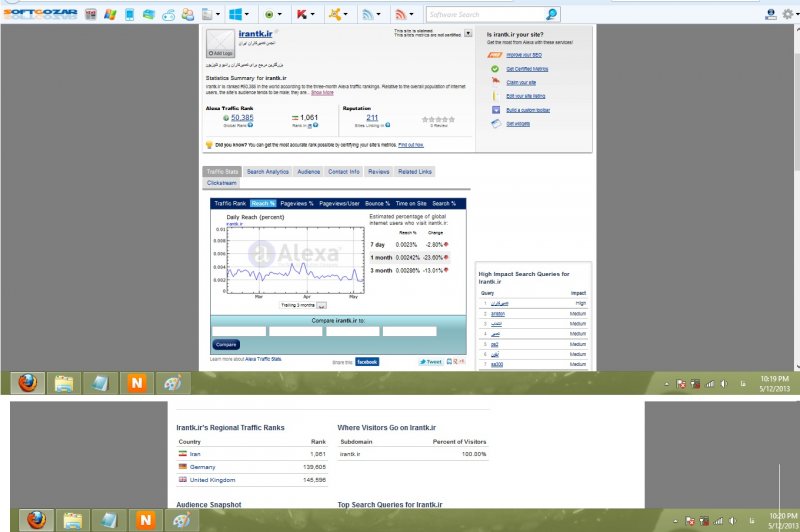Open the 211 sites linking in link
Screen dimensions: 800x532
pos(372,117)
